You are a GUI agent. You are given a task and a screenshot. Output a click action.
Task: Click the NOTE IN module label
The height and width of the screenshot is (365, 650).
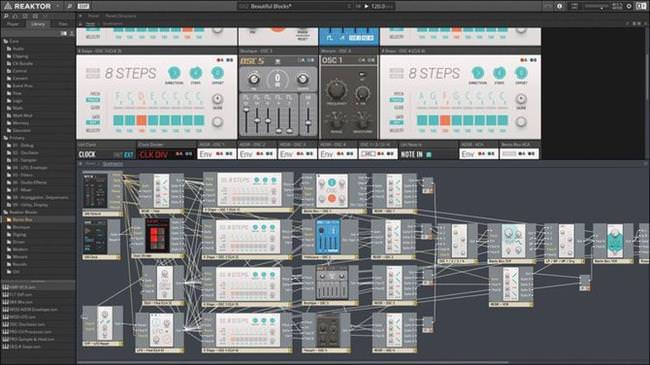click(x=412, y=154)
